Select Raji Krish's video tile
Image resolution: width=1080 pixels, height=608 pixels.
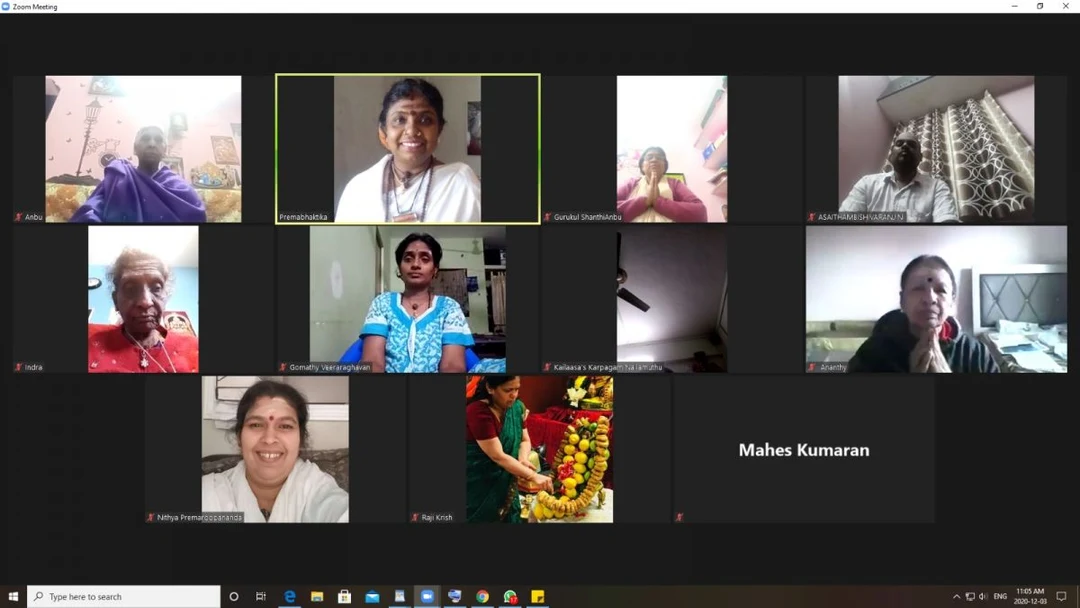(539, 449)
